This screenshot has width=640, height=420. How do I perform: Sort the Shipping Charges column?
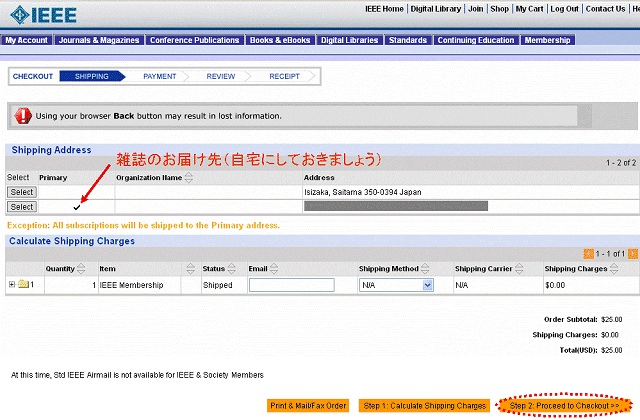point(614,269)
